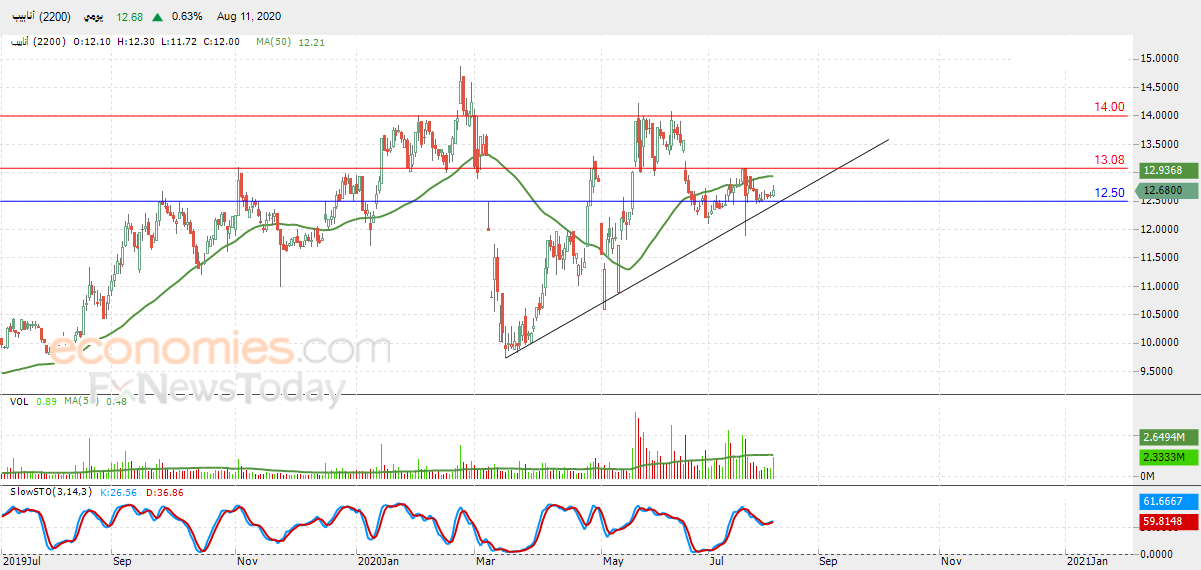
Task: Click the green up-triangle price change indicator
Action: 157,17
